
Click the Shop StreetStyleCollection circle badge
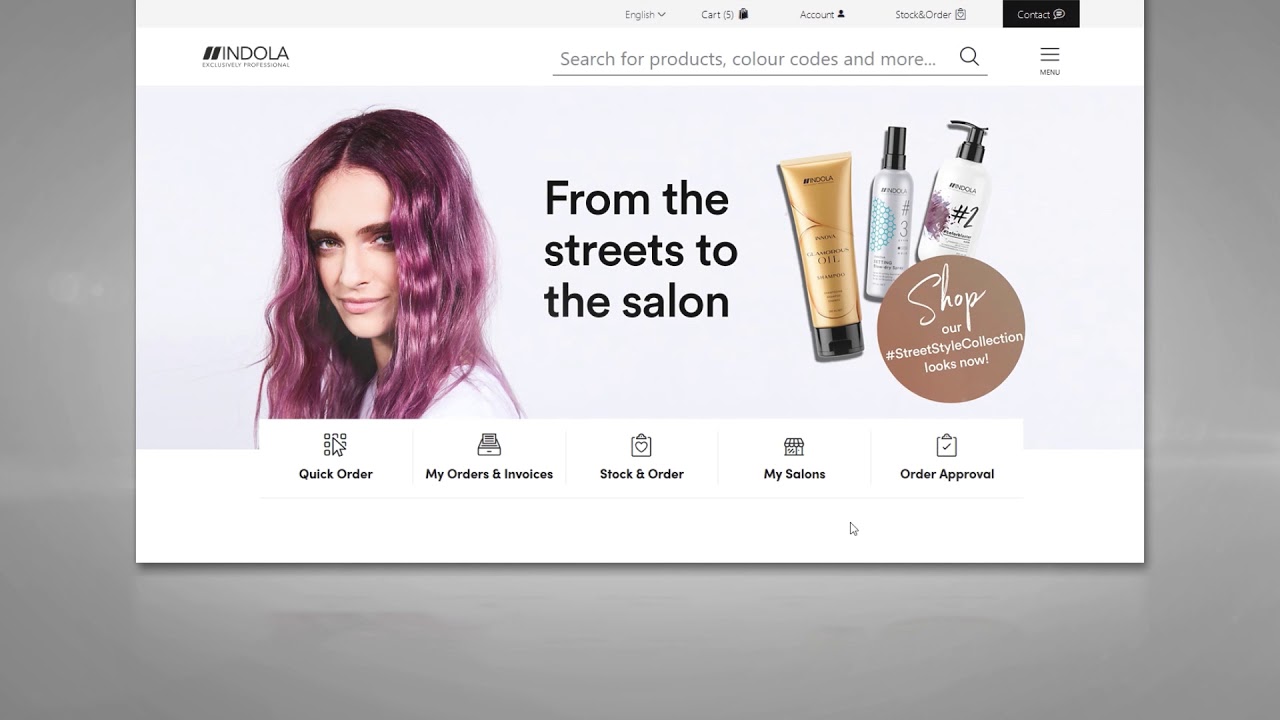(951, 329)
